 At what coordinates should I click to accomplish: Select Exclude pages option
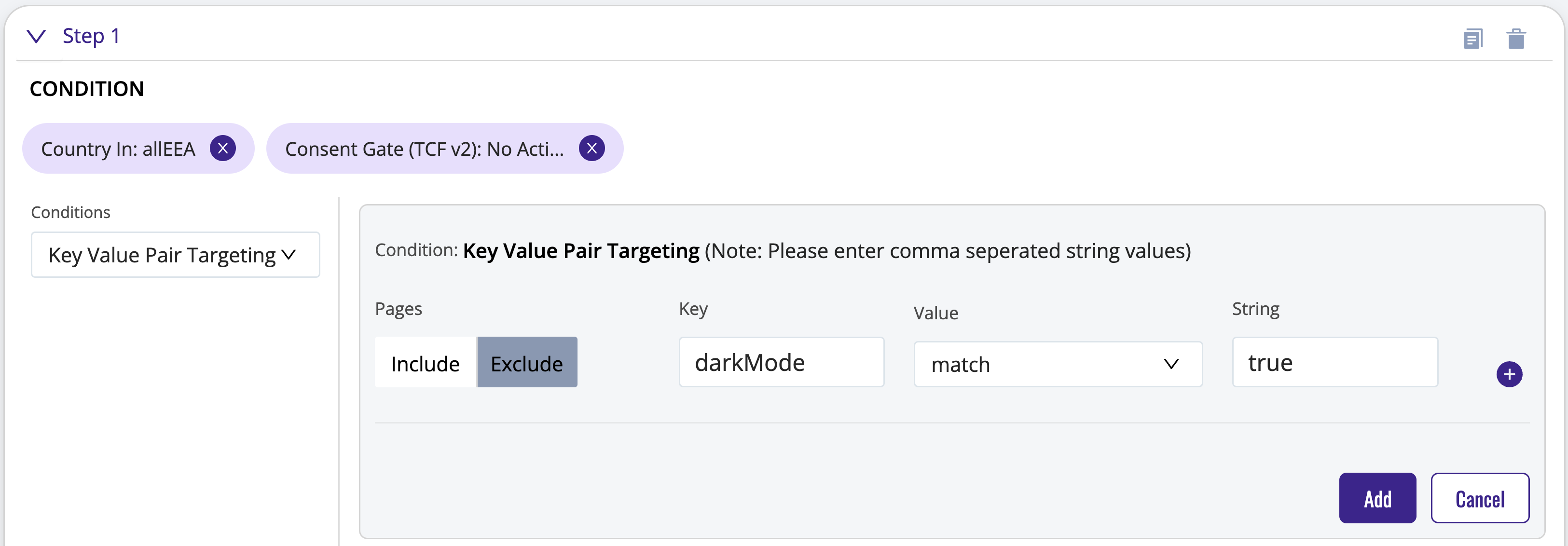[x=527, y=363]
